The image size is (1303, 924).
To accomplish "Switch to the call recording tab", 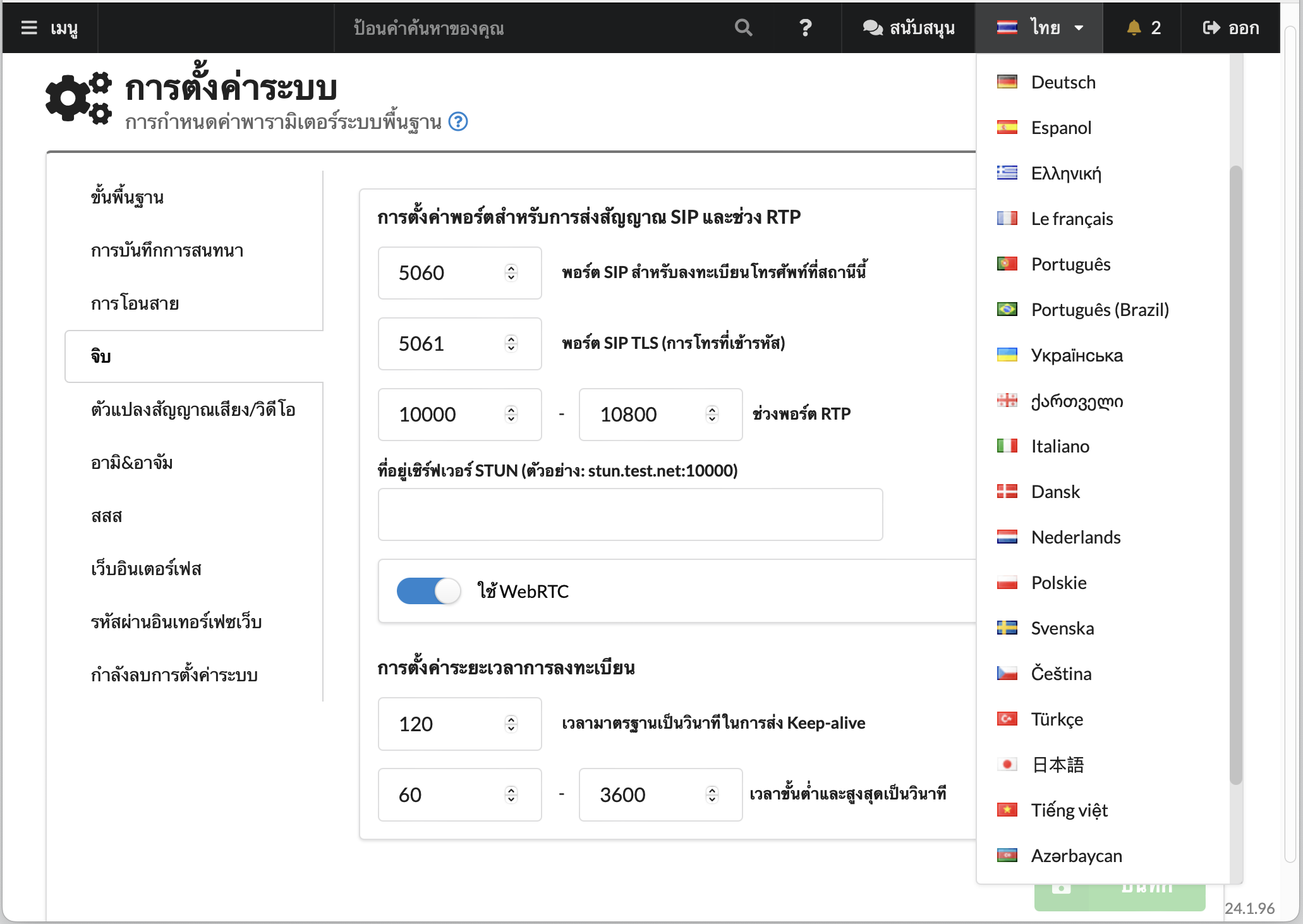I will point(167,250).
